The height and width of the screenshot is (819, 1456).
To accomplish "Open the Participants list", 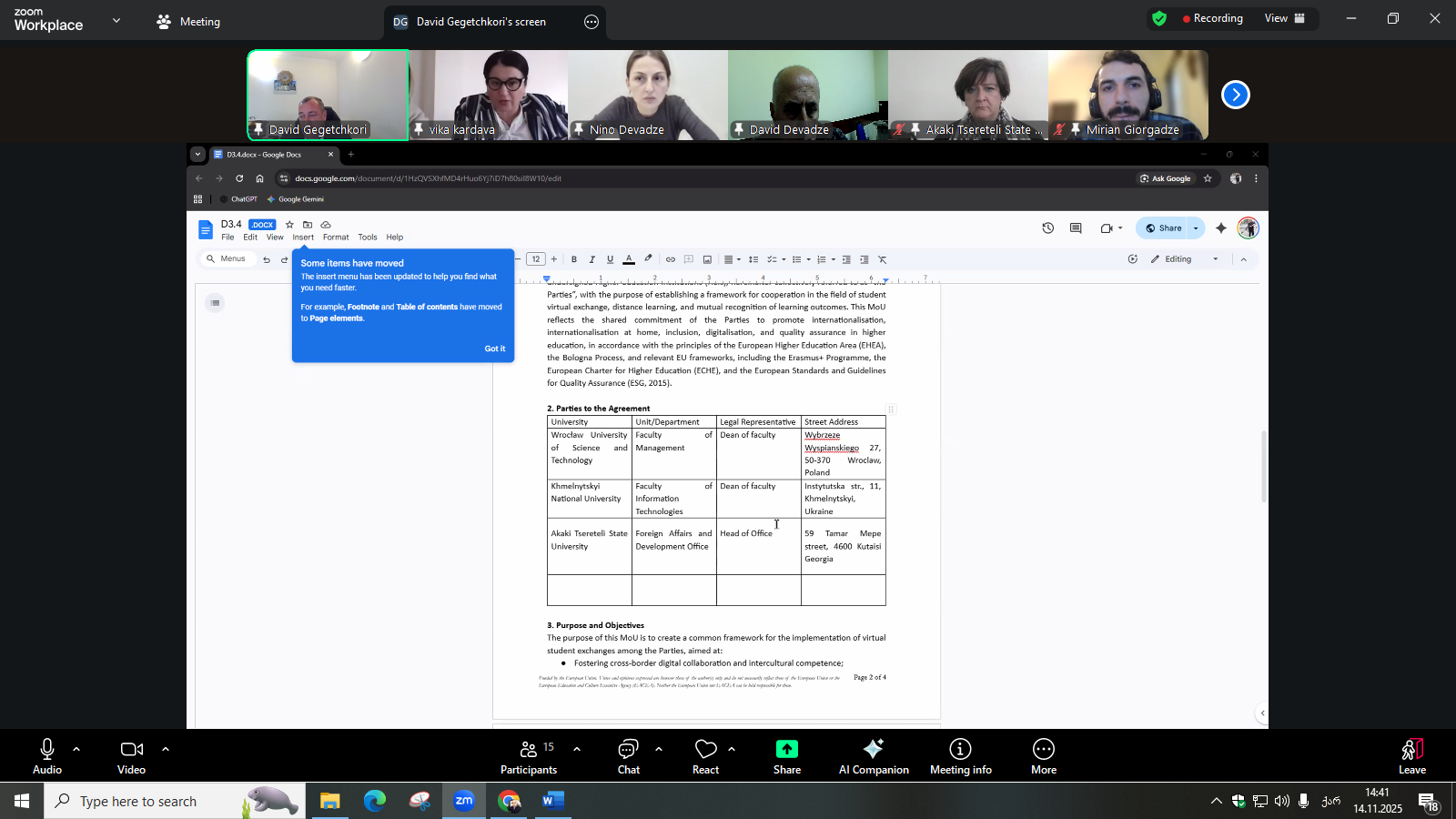I will (529, 756).
